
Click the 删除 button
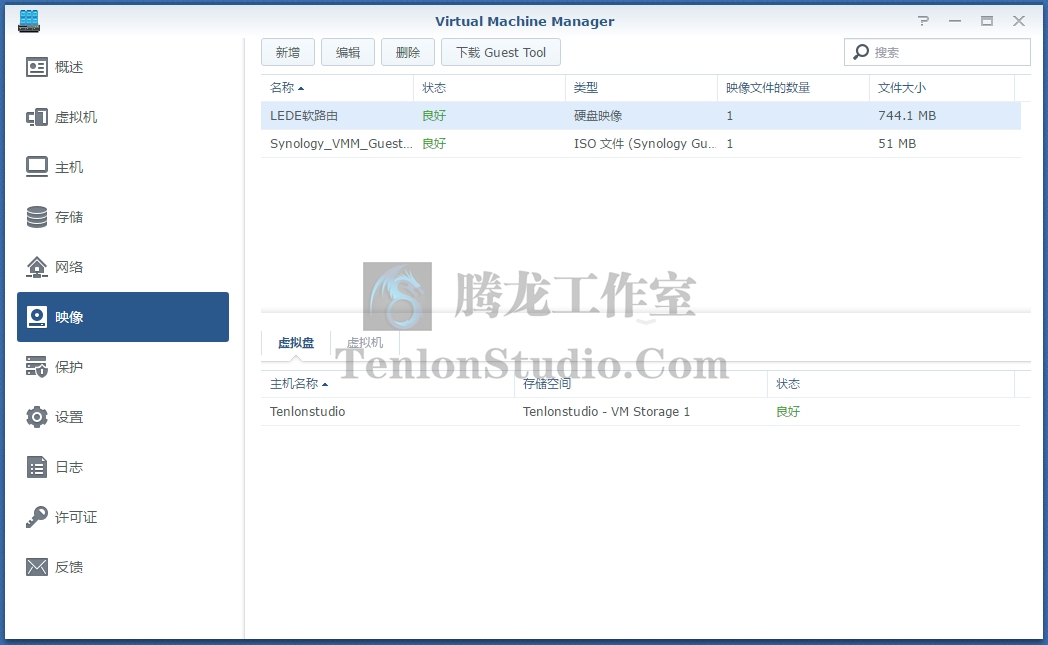click(x=408, y=52)
